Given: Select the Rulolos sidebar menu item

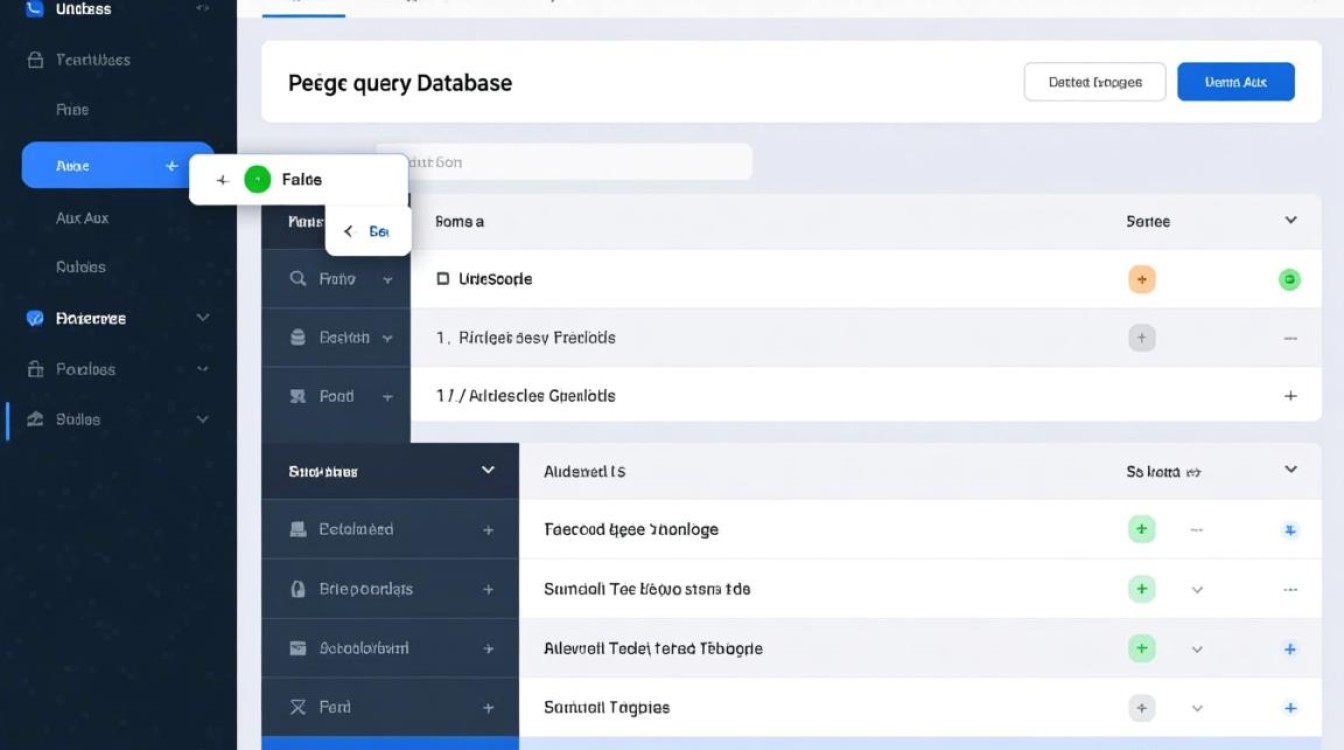Looking at the screenshot, I should point(80,267).
